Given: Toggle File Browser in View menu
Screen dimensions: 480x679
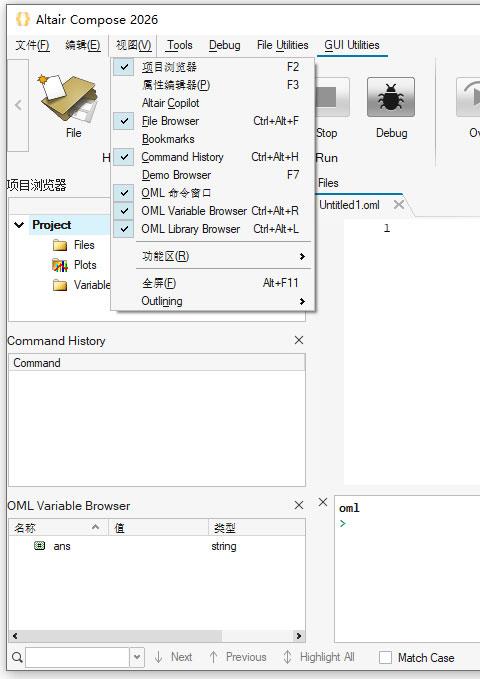Looking at the screenshot, I should [212, 121].
